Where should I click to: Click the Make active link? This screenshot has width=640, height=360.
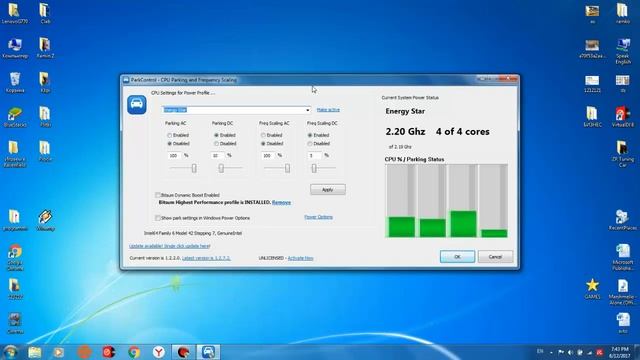(x=328, y=110)
